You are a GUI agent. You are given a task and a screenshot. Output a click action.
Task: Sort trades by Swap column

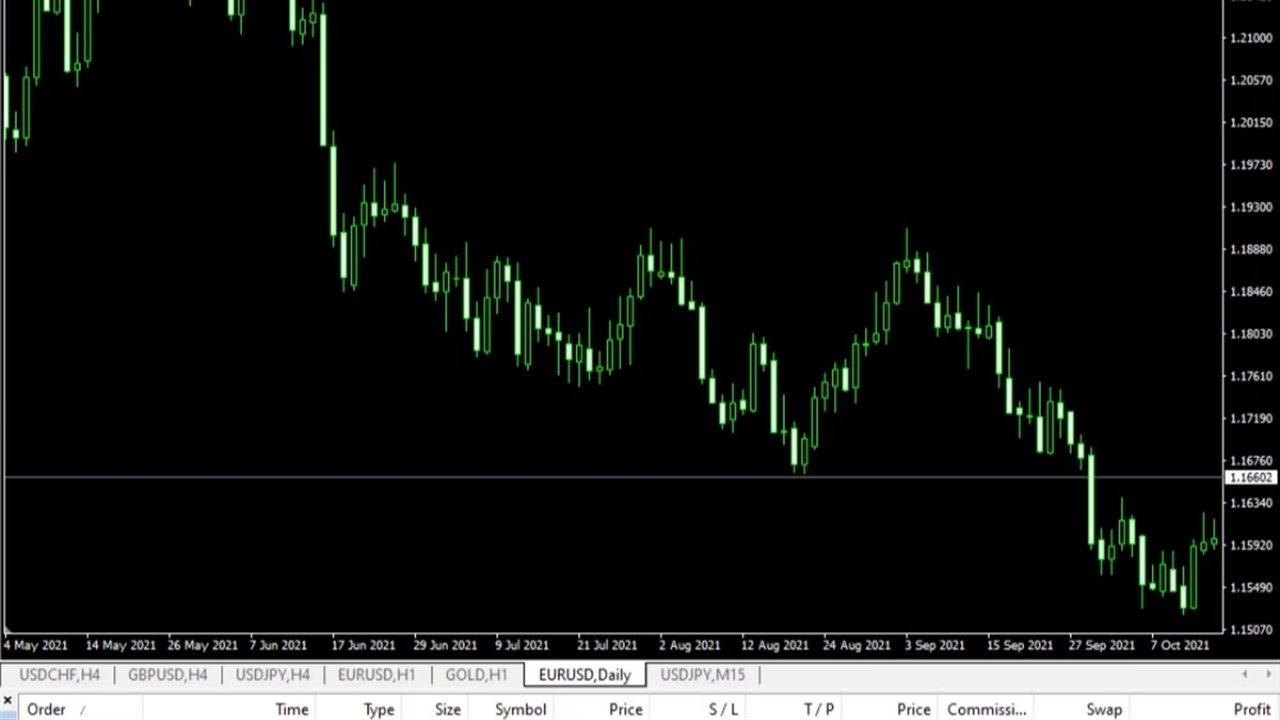point(1104,709)
